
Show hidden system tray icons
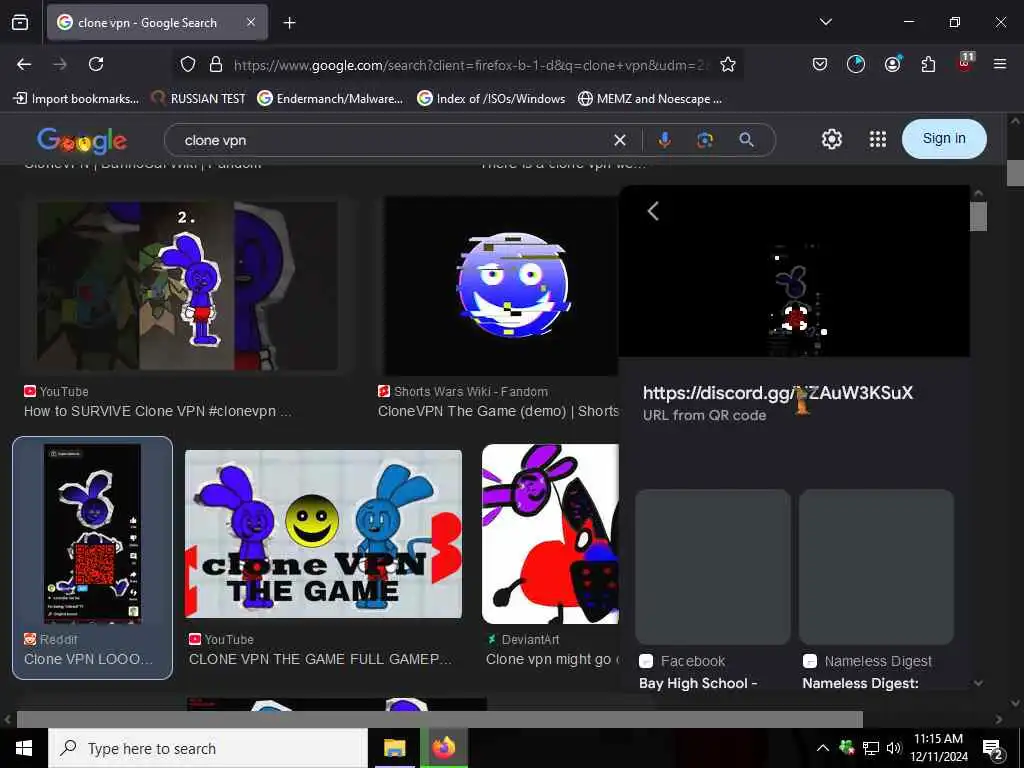click(822, 748)
